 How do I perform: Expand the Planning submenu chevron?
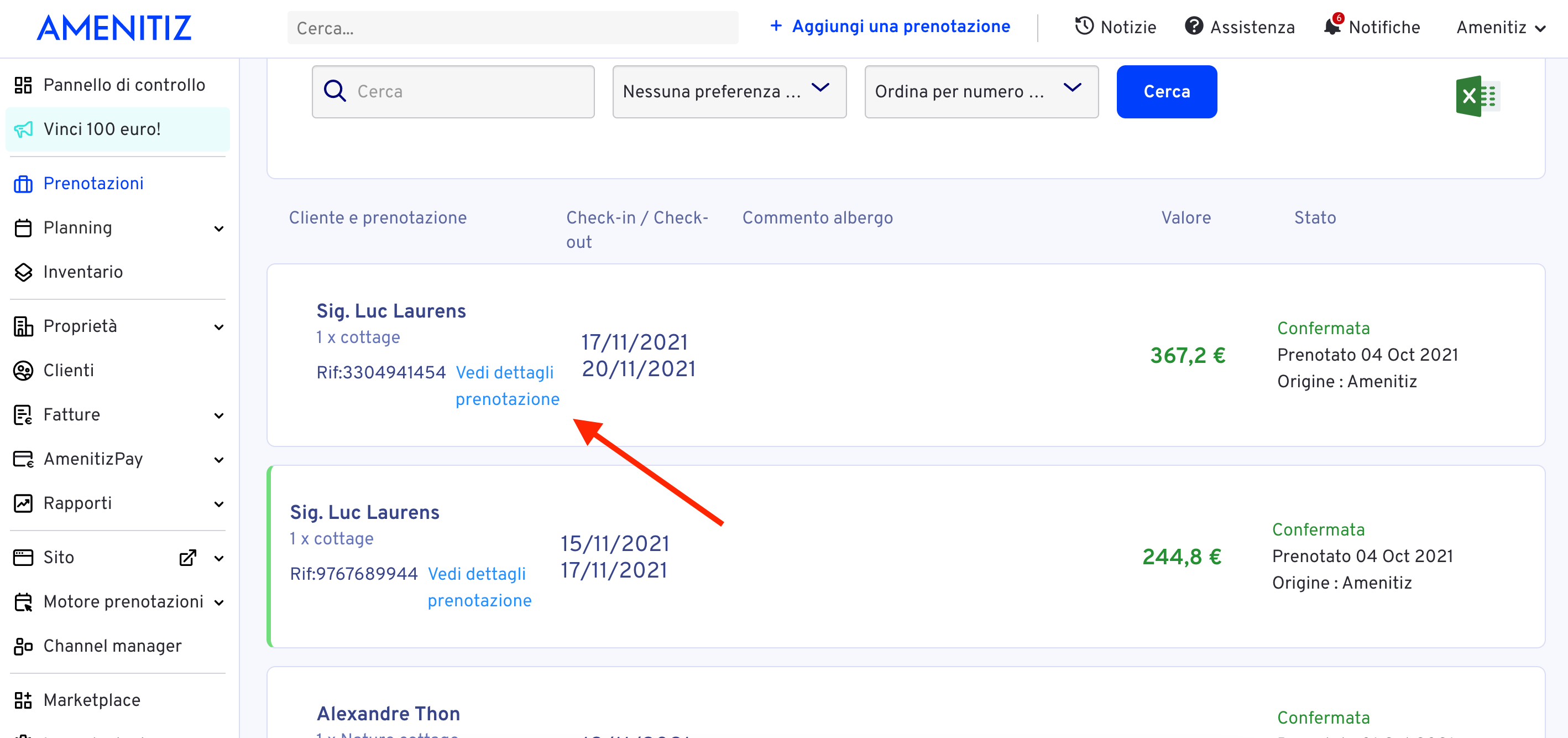click(219, 229)
